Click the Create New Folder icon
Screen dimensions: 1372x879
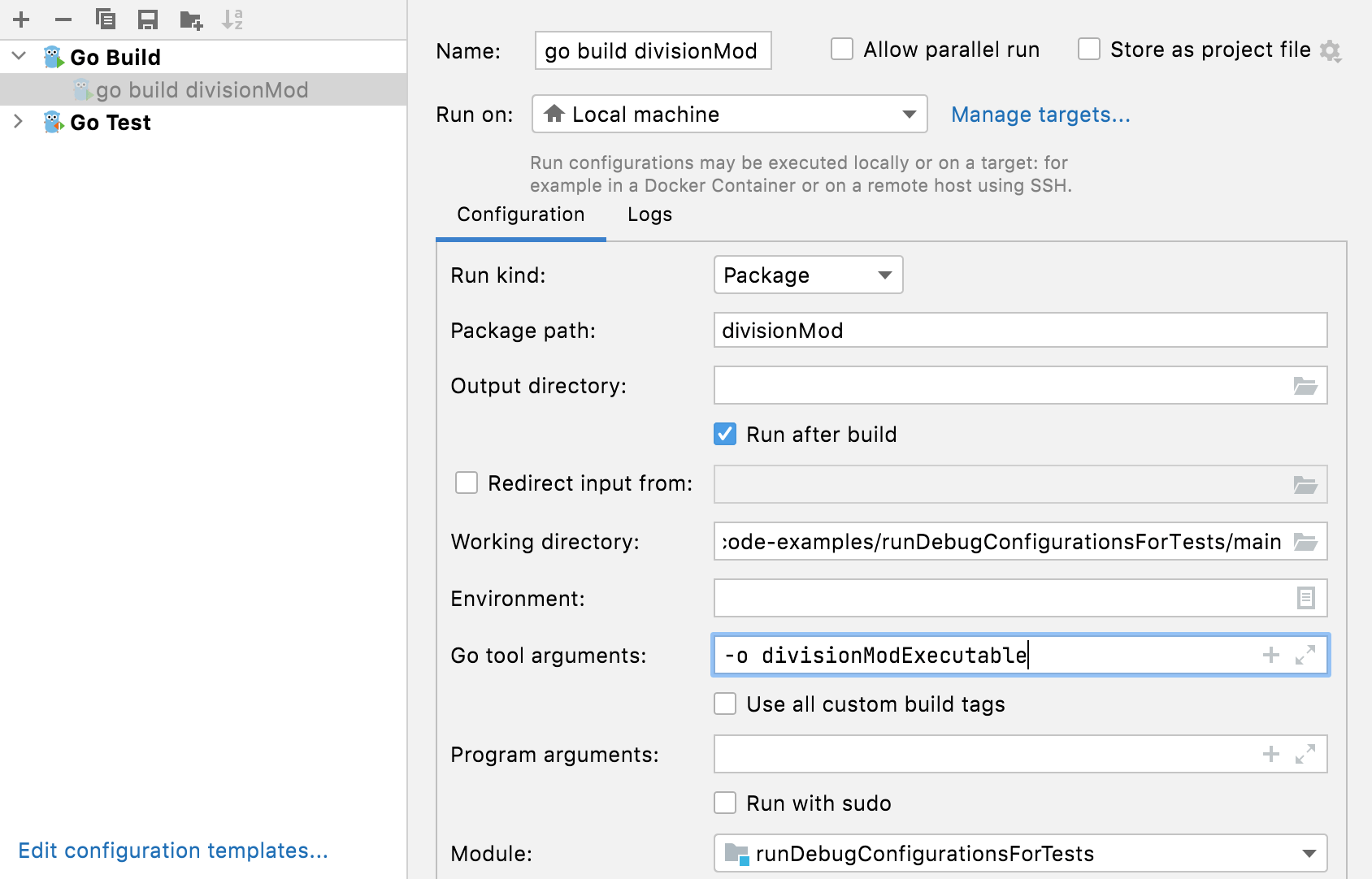(191, 19)
